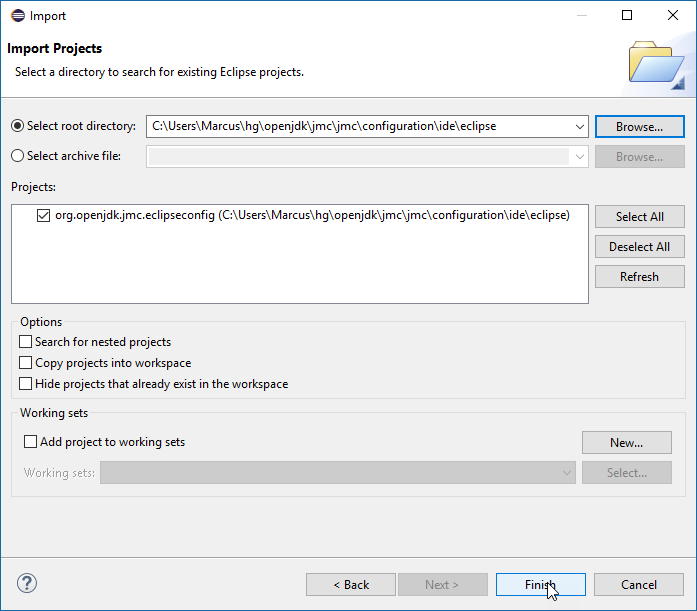Choose Select archive file radio option
The image size is (697, 611).
(17, 156)
